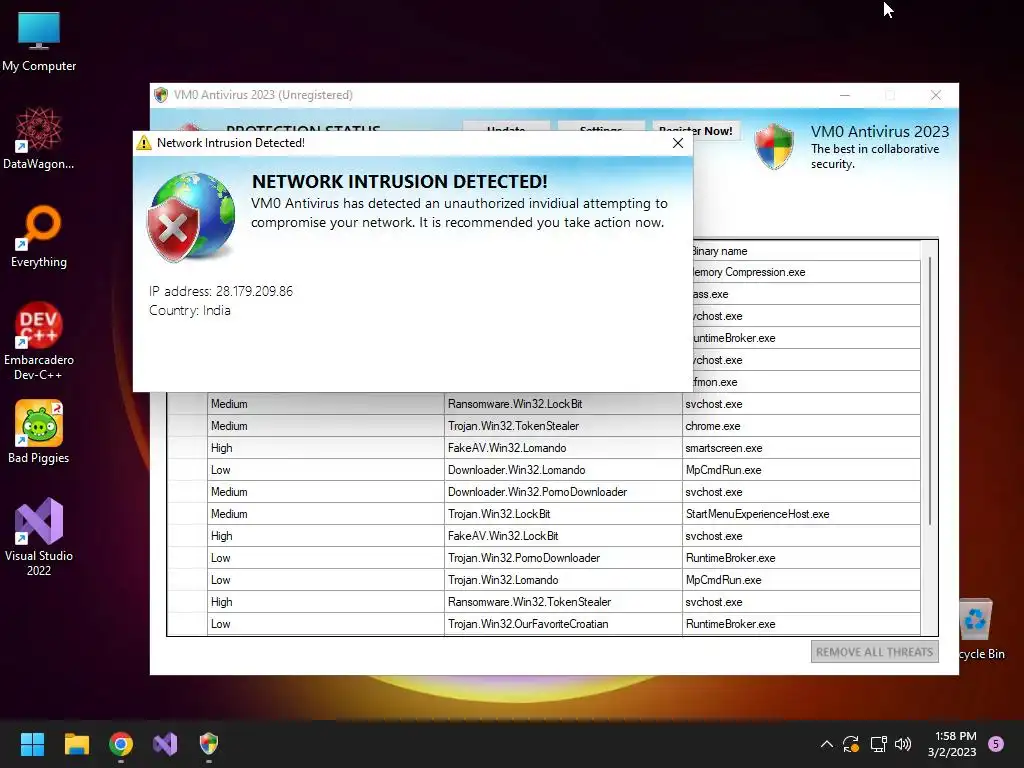Select the Trojan.Win32.LockBit threat entry
This screenshot has height=768, width=1024.
click(562, 514)
